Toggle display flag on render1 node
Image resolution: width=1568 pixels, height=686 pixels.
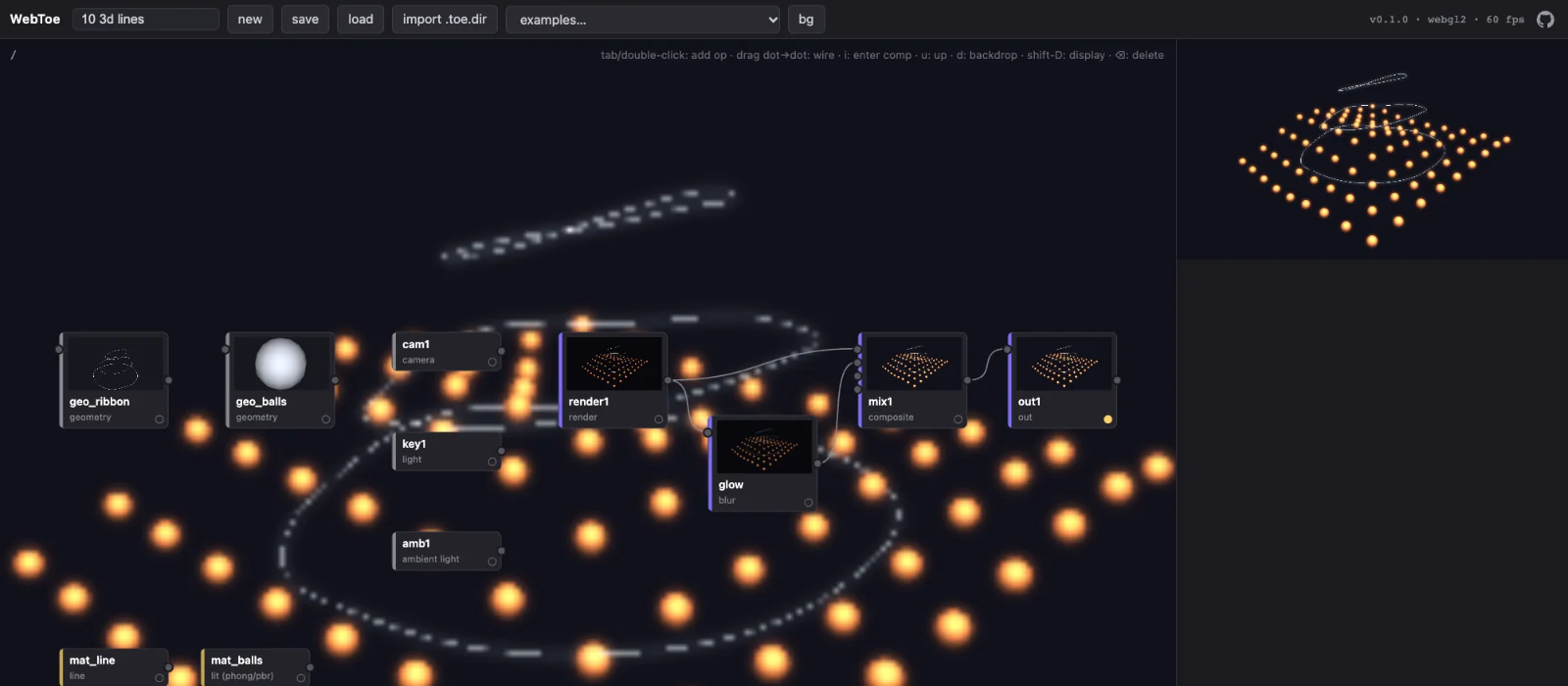[x=659, y=419]
